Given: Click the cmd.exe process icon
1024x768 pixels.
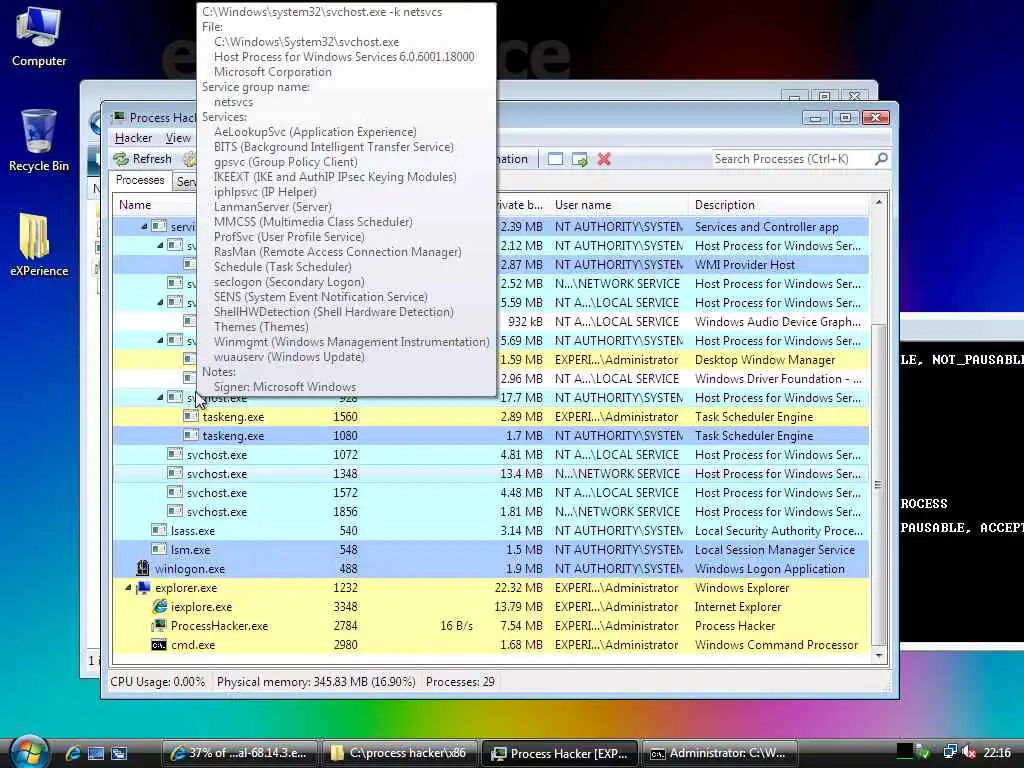Looking at the screenshot, I should (159, 645).
